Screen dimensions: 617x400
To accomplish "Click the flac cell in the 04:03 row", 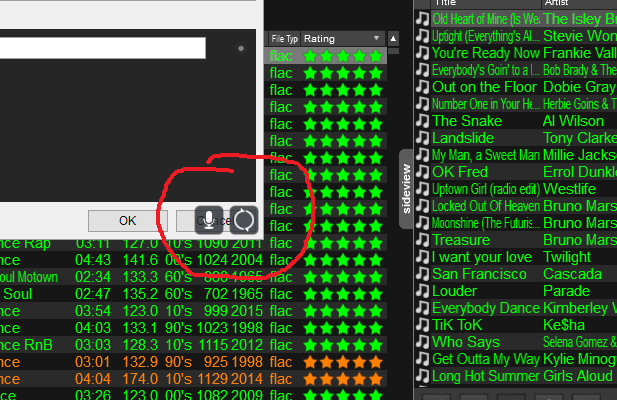I will point(281,328).
